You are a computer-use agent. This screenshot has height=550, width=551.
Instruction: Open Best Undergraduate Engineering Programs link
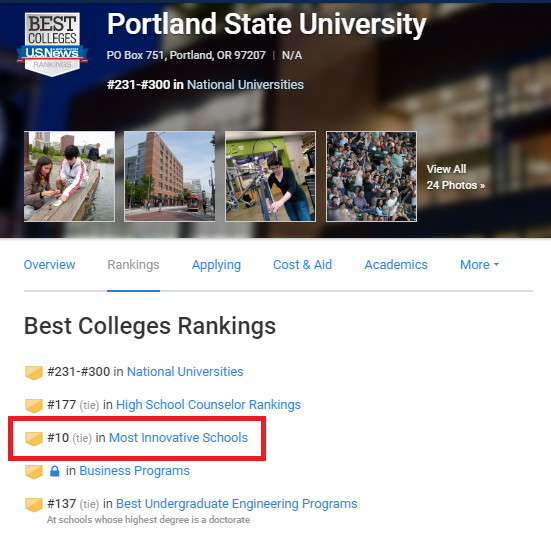click(236, 504)
